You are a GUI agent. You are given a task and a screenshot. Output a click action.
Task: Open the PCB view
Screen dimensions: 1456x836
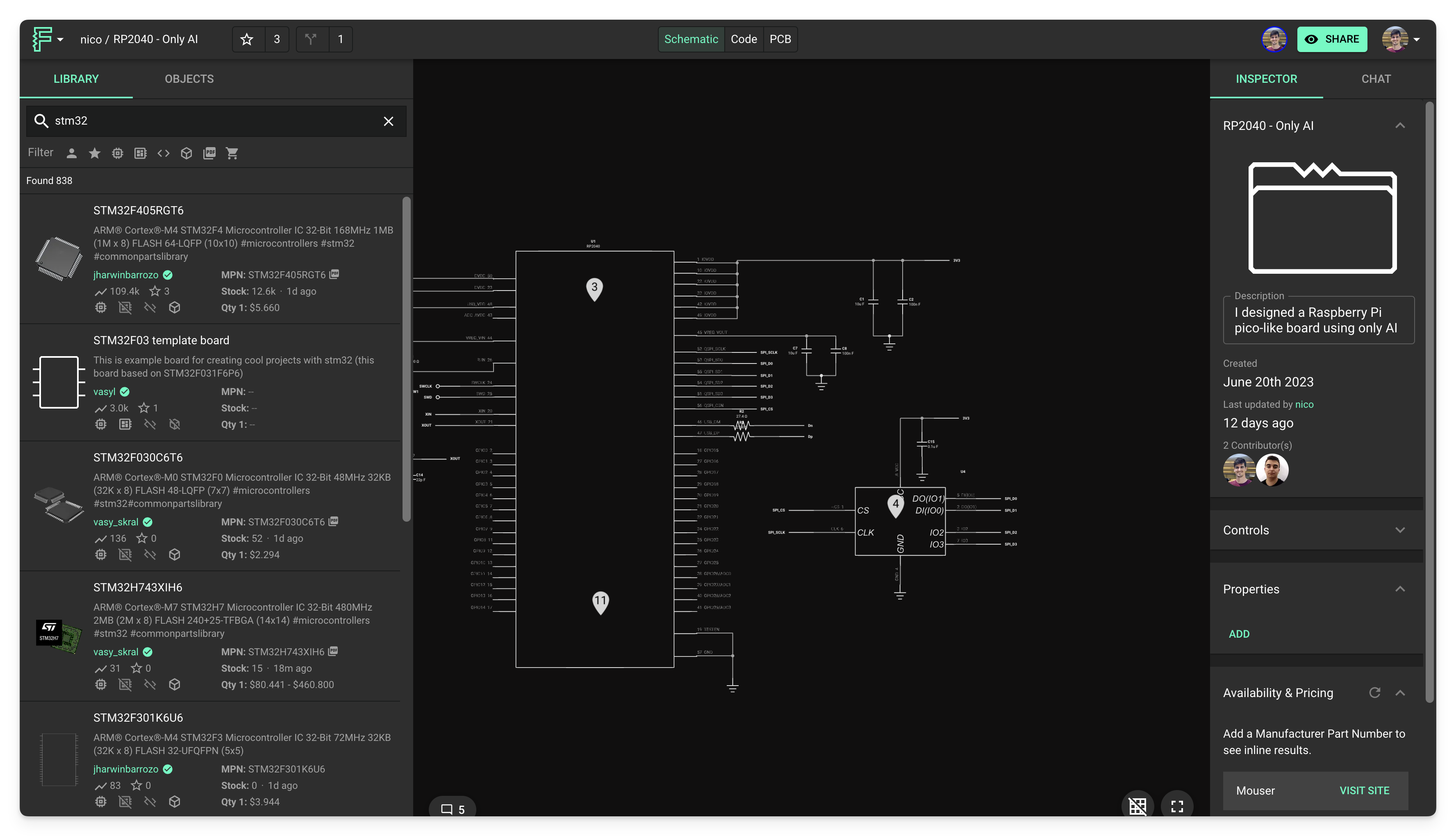[780, 39]
